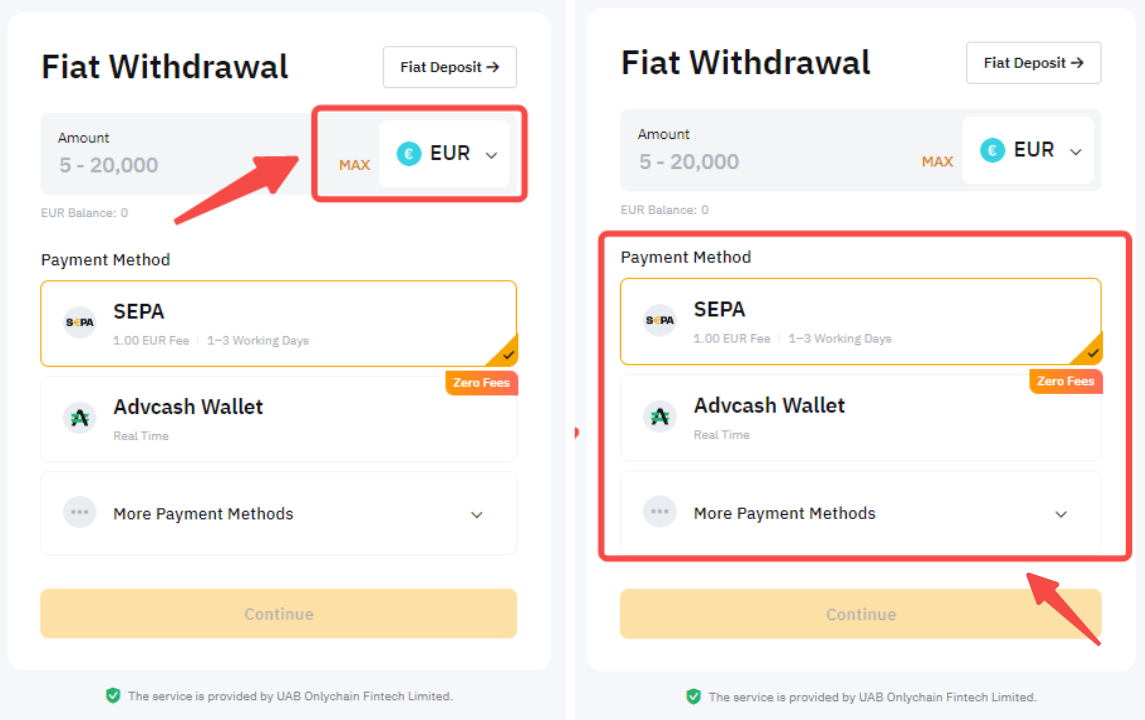Click the SEPA logo icon in right panel

point(660,321)
